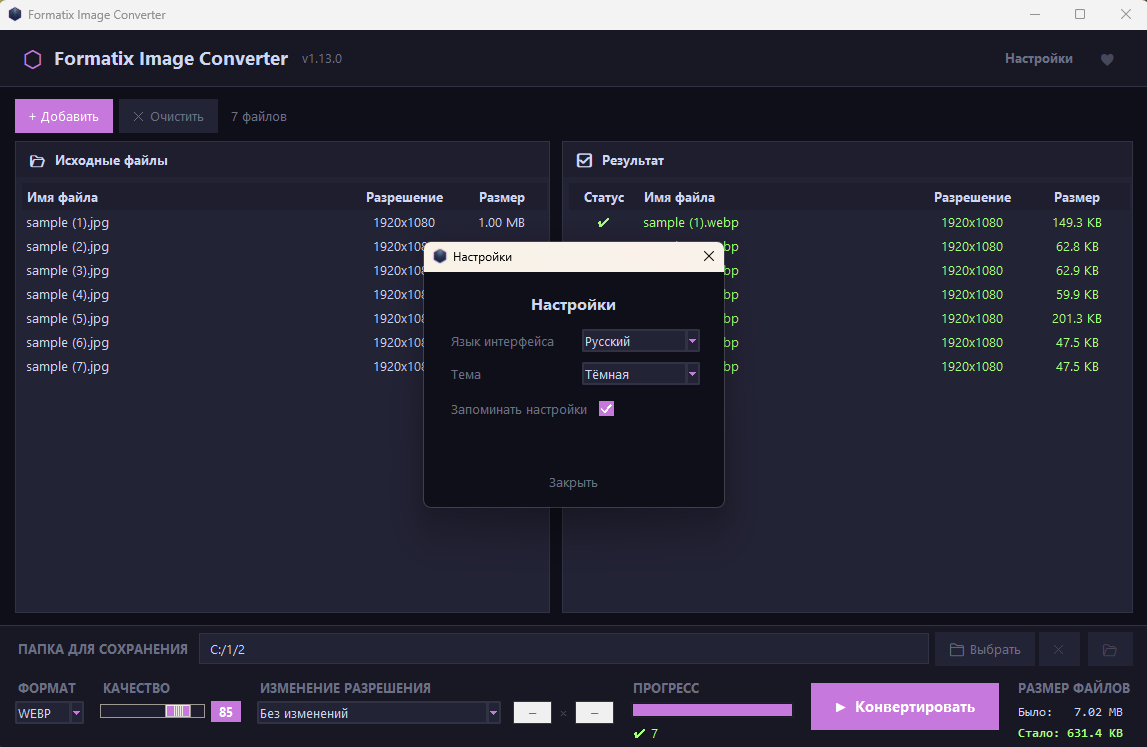Click result column header Статус
The image size is (1147, 747).
tap(603, 198)
